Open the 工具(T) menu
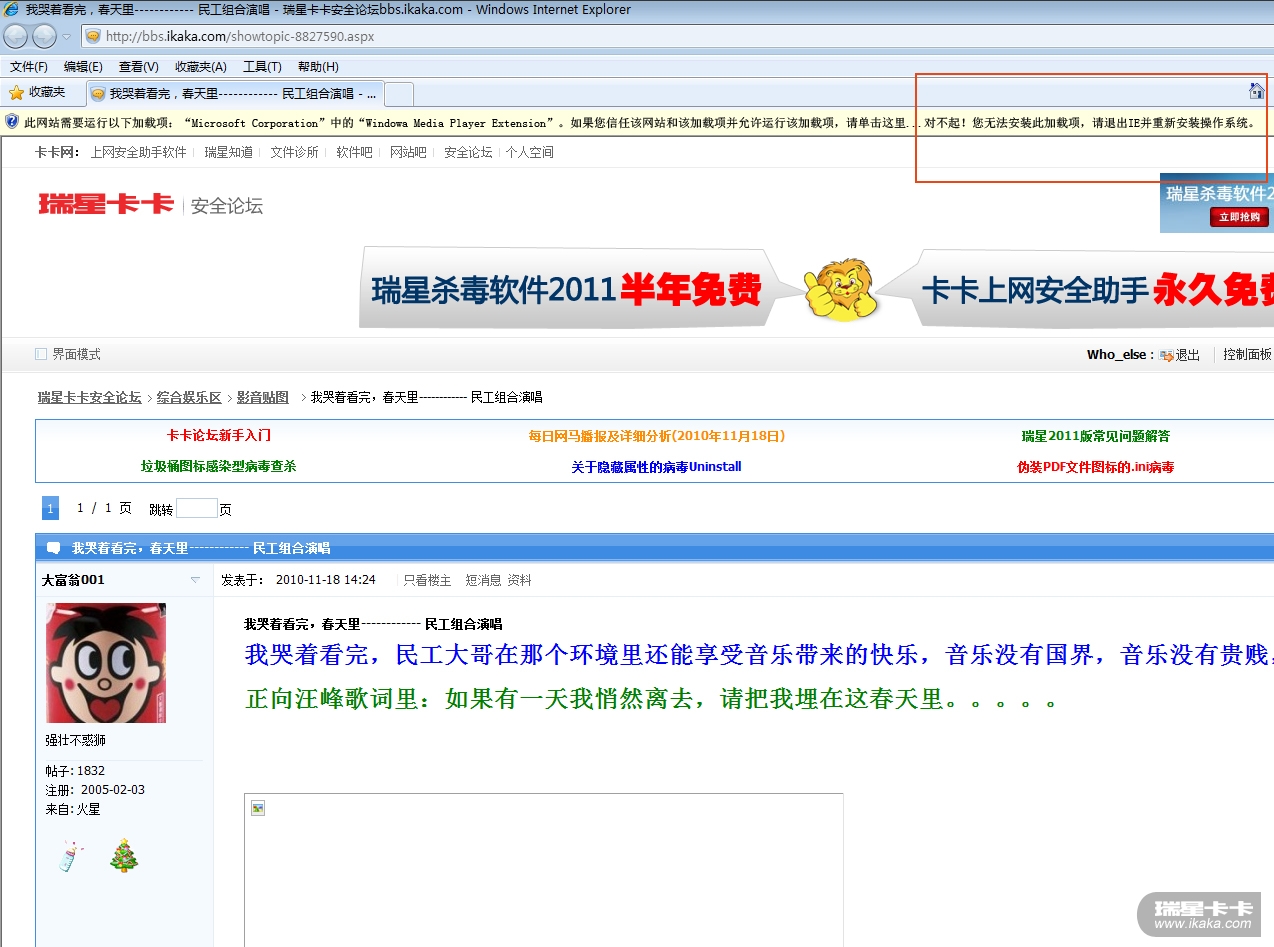This screenshot has width=1274, height=947. [262, 67]
